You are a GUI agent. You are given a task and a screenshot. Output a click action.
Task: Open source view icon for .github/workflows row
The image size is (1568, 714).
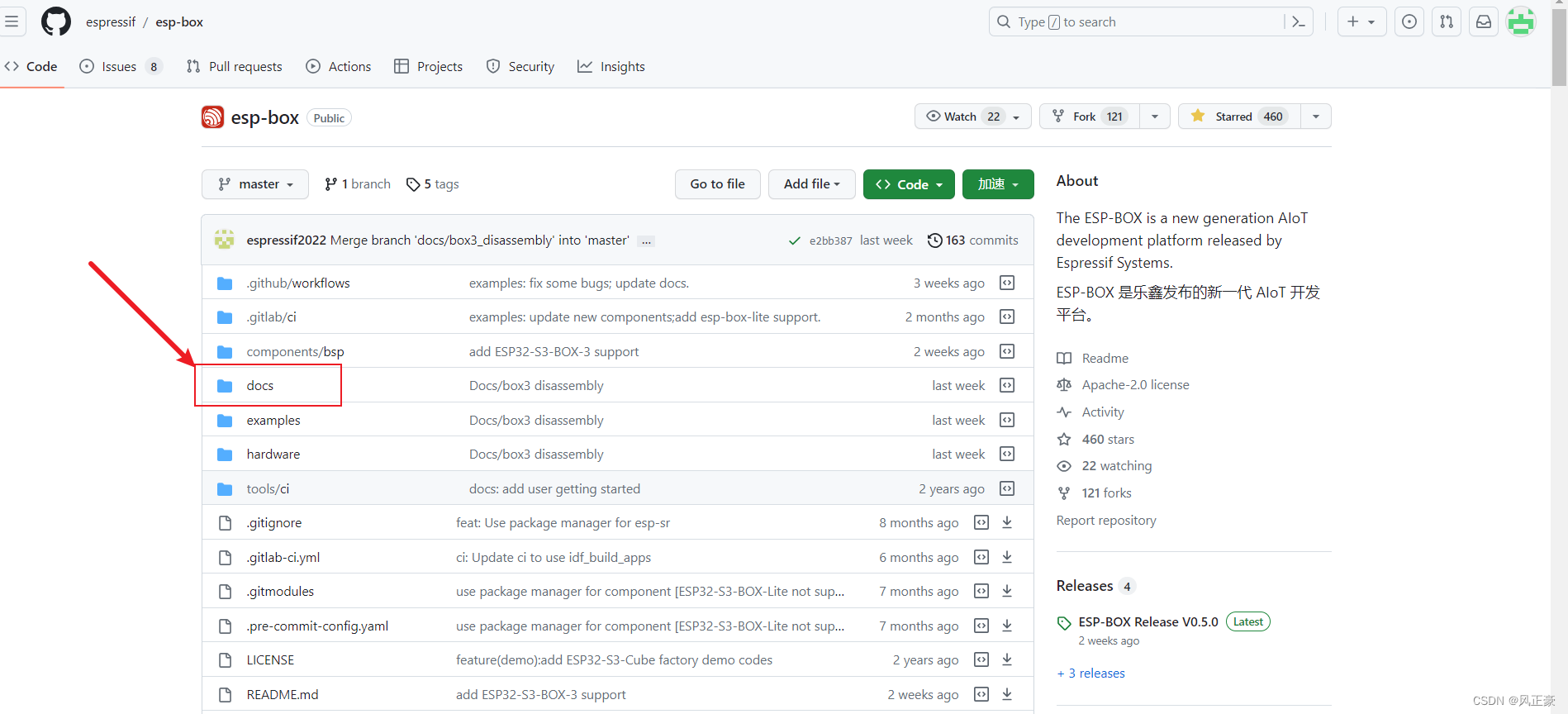(1007, 283)
